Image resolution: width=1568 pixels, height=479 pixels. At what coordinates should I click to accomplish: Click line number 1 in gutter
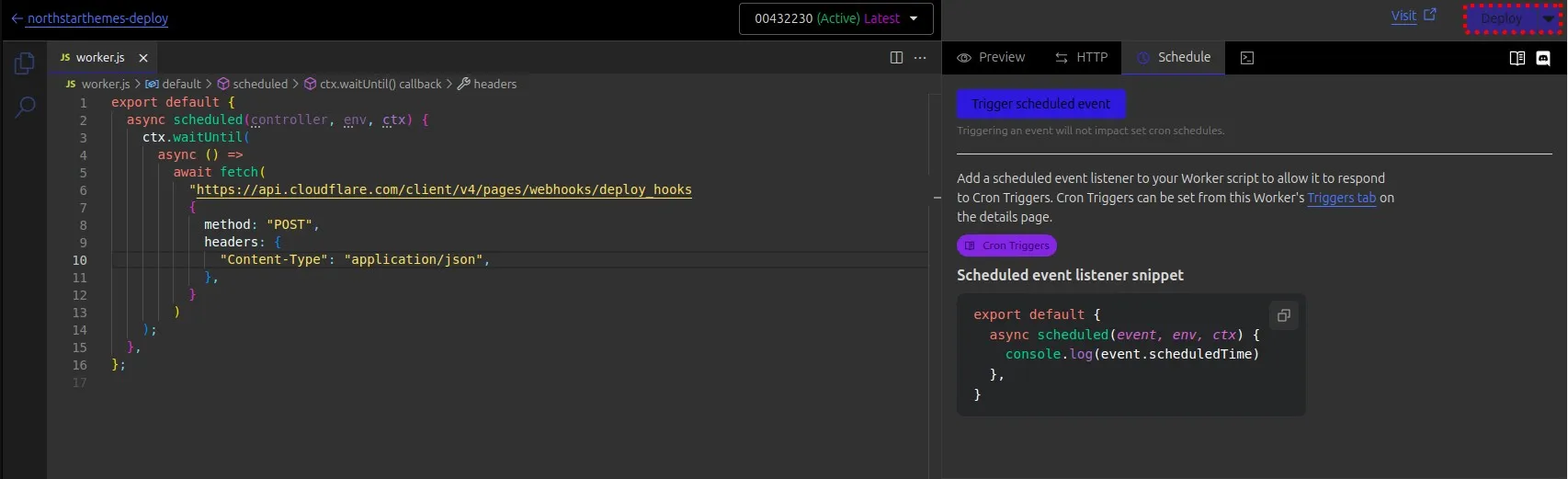coord(83,103)
